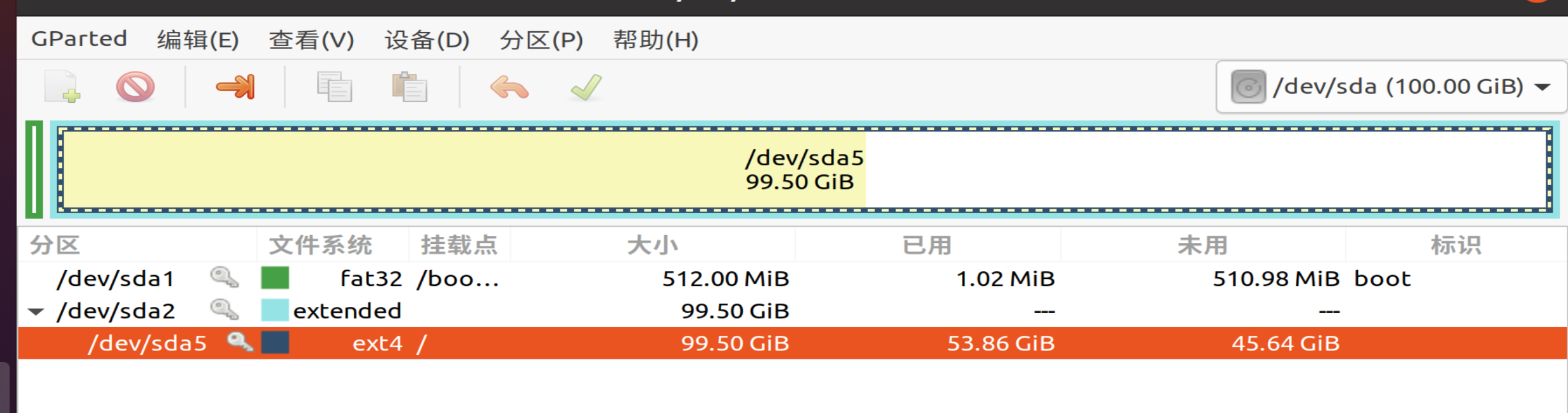The image size is (1568, 413).
Task: Open the 设备(D) menu
Action: point(427,40)
